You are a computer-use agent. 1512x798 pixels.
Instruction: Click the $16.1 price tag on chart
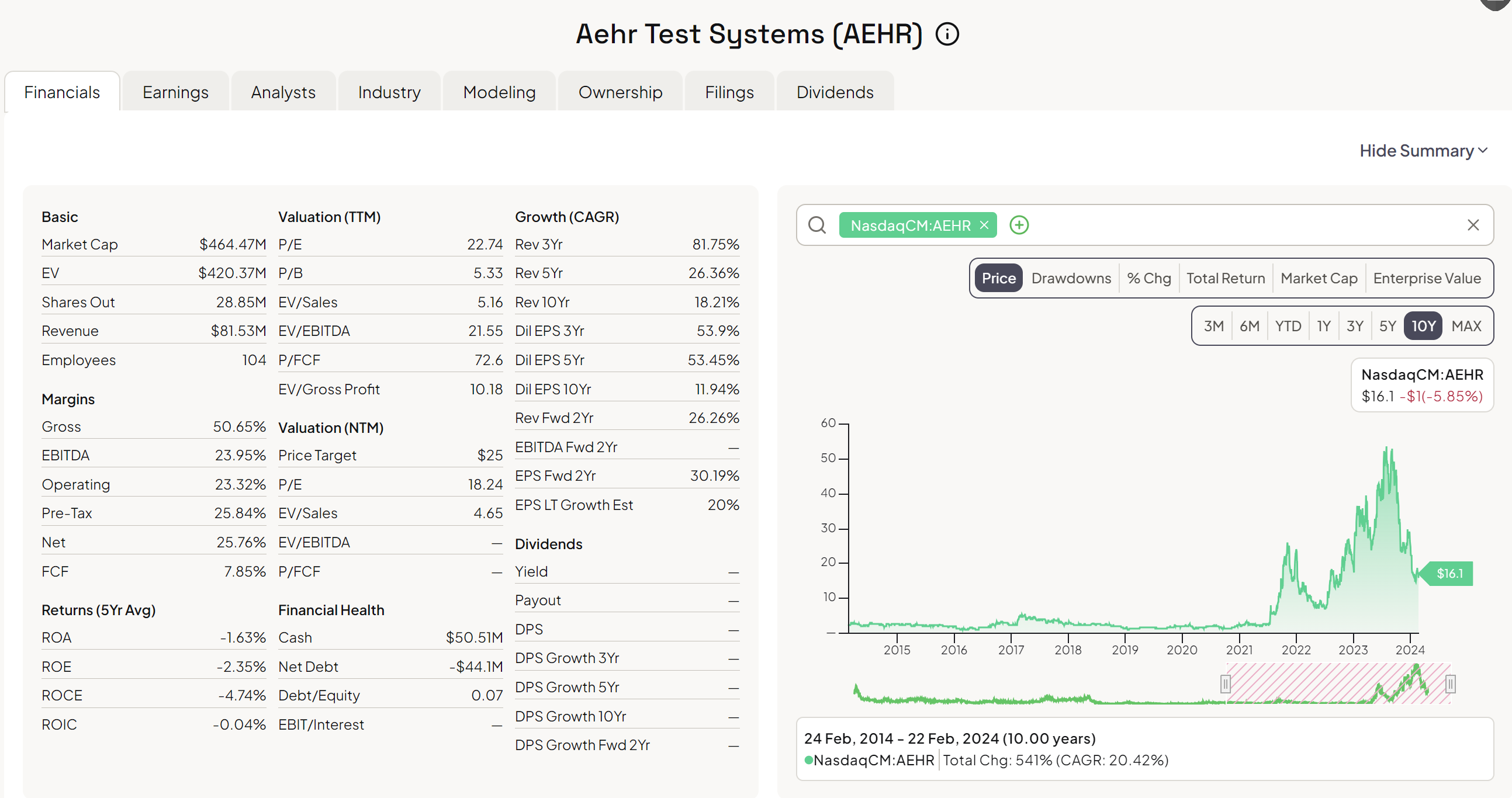[1449, 573]
